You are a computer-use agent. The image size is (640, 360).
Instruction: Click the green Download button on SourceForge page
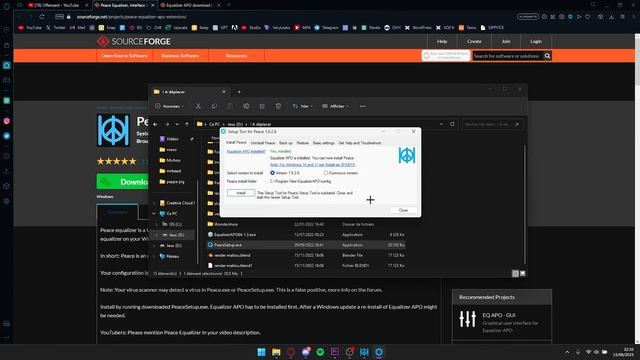pos(122,182)
